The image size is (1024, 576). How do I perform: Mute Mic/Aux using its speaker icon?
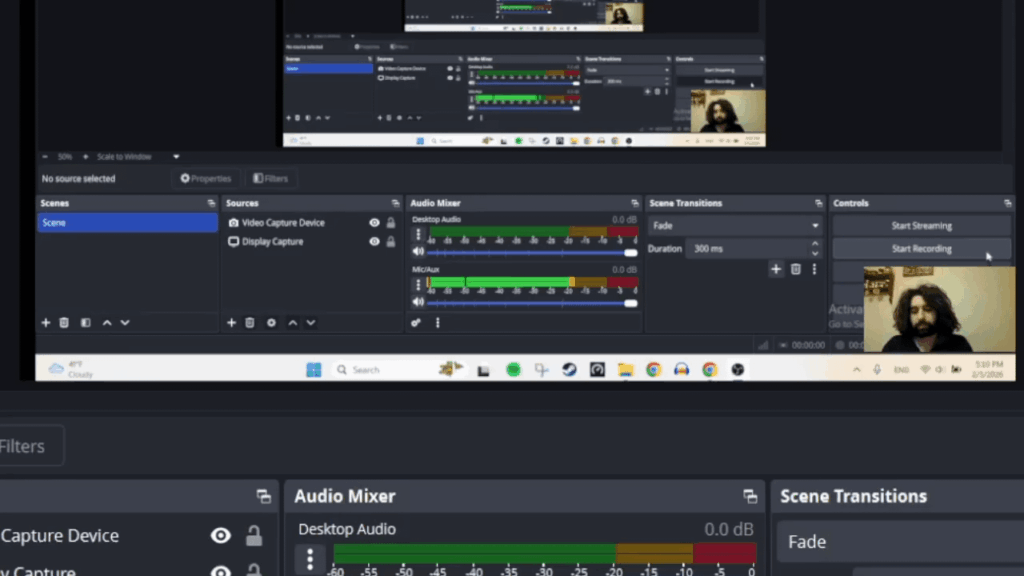pyautogui.click(x=418, y=303)
